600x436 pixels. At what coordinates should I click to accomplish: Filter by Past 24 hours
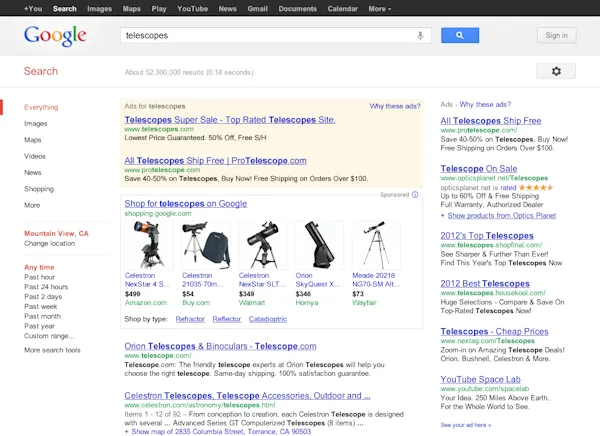click(x=46, y=287)
